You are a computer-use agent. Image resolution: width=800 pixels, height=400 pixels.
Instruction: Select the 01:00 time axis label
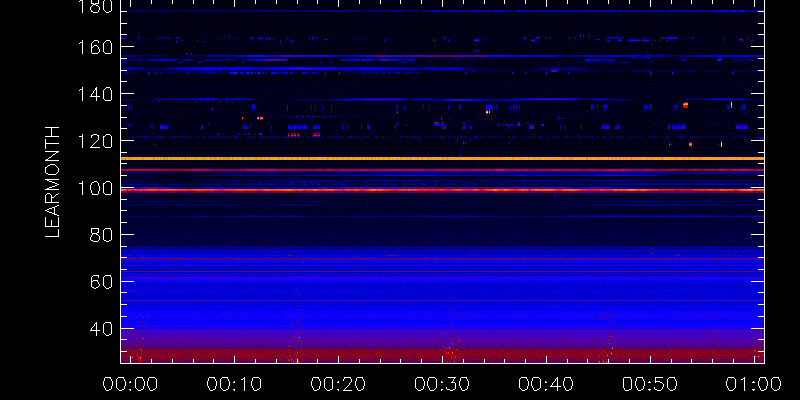755,384
